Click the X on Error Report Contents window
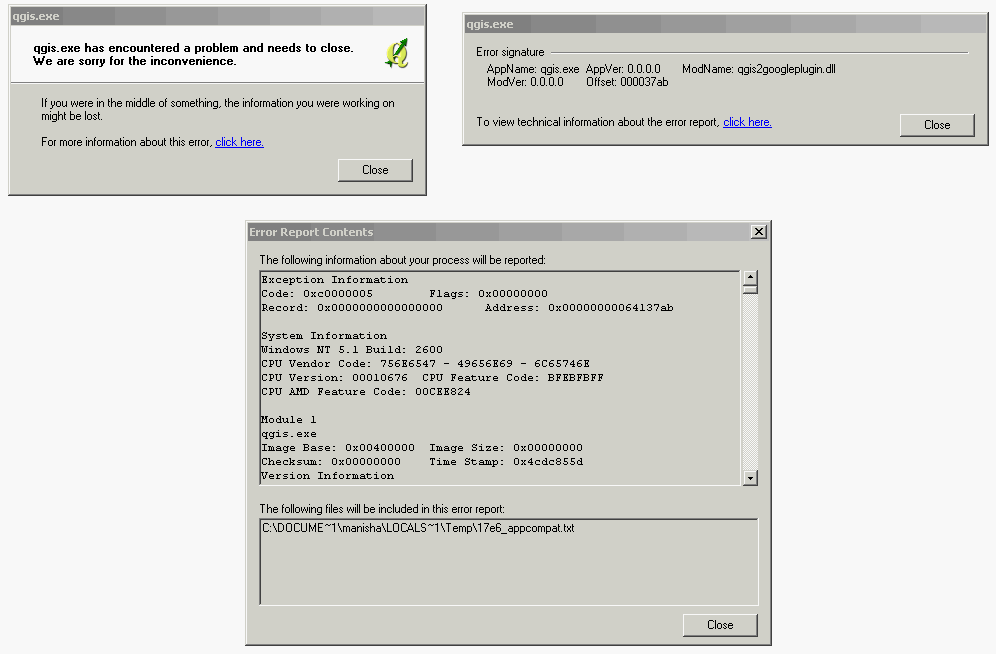 pos(758,231)
